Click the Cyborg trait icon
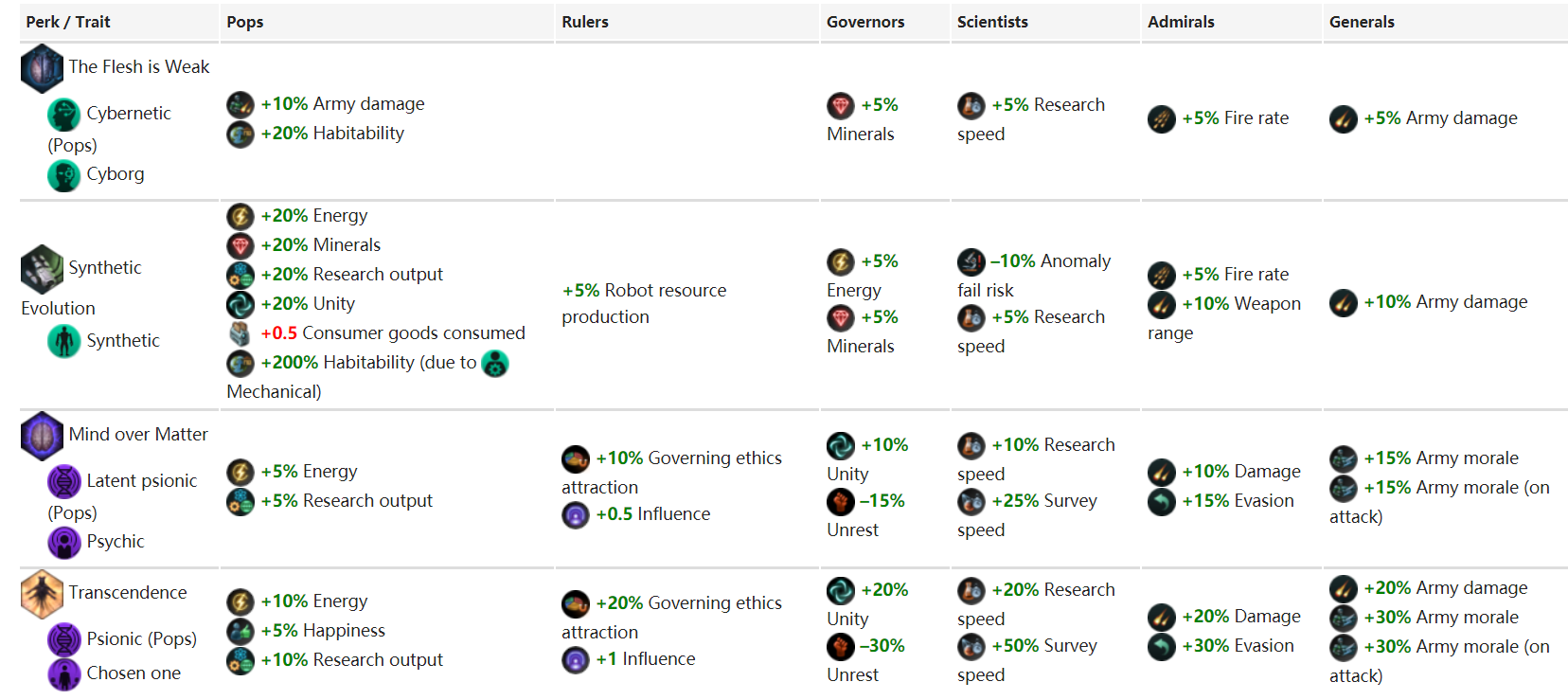This screenshot has width=1568, height=700. pos(64,175)
